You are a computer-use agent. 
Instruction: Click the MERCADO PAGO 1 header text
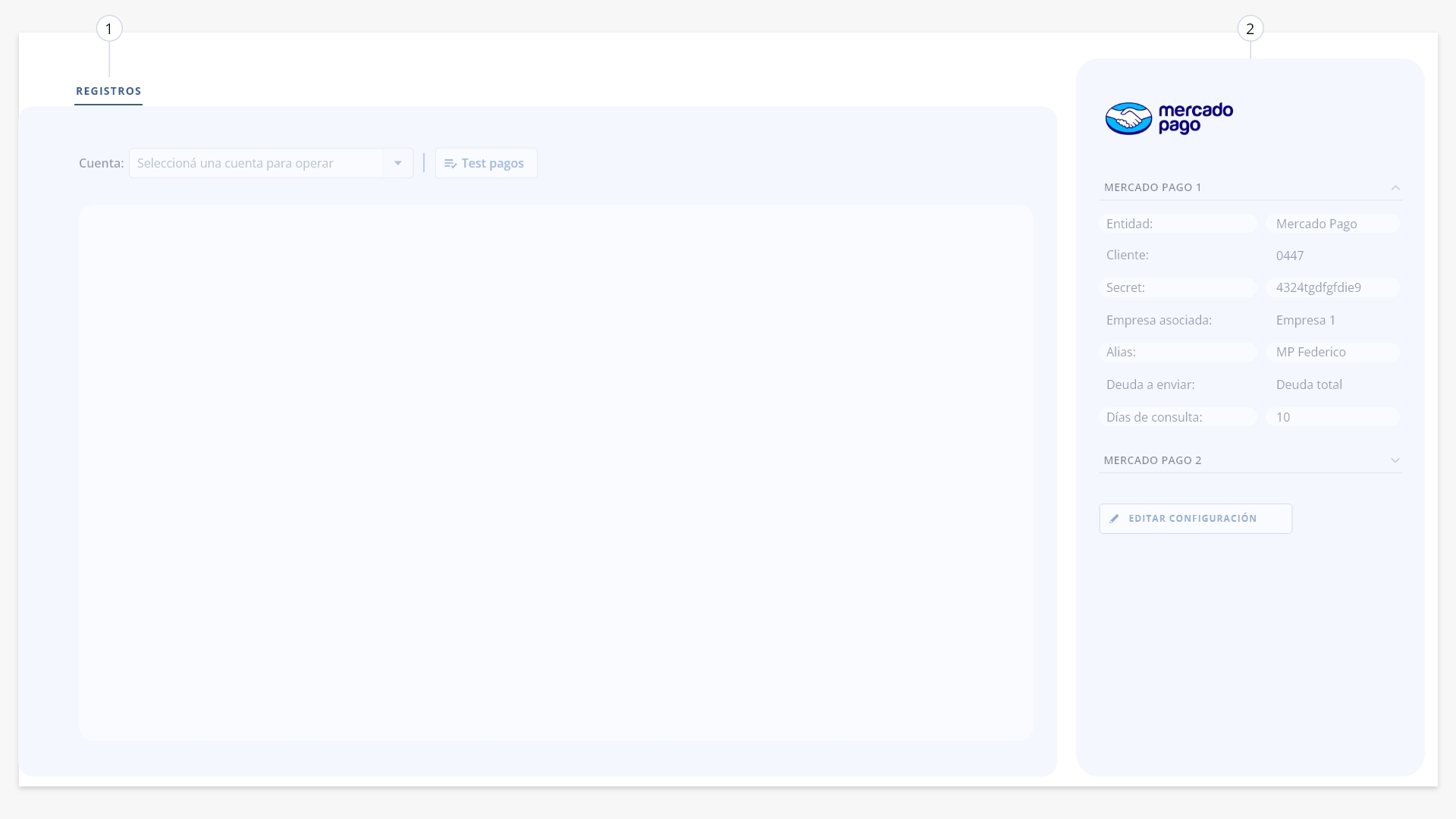coord(1153,187)
